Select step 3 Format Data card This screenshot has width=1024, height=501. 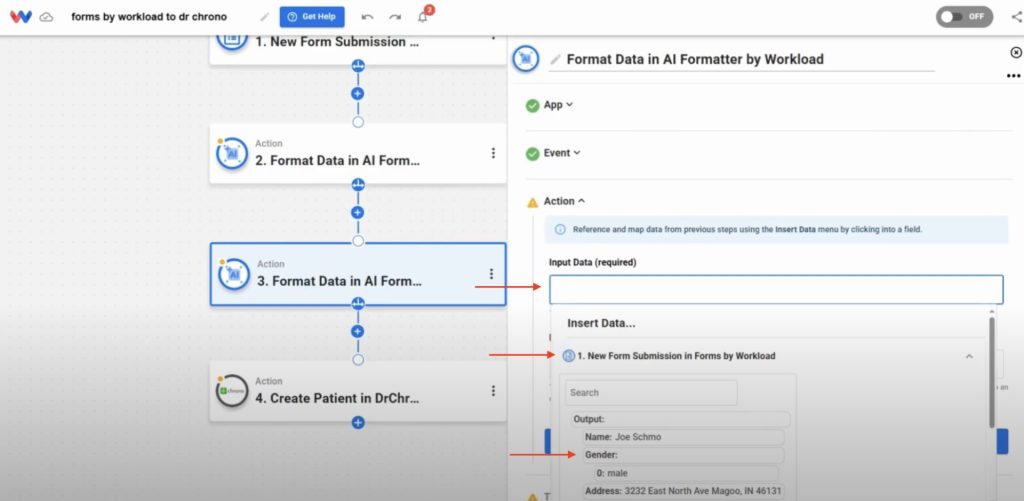pyautogui.click(x=357, y=274)
